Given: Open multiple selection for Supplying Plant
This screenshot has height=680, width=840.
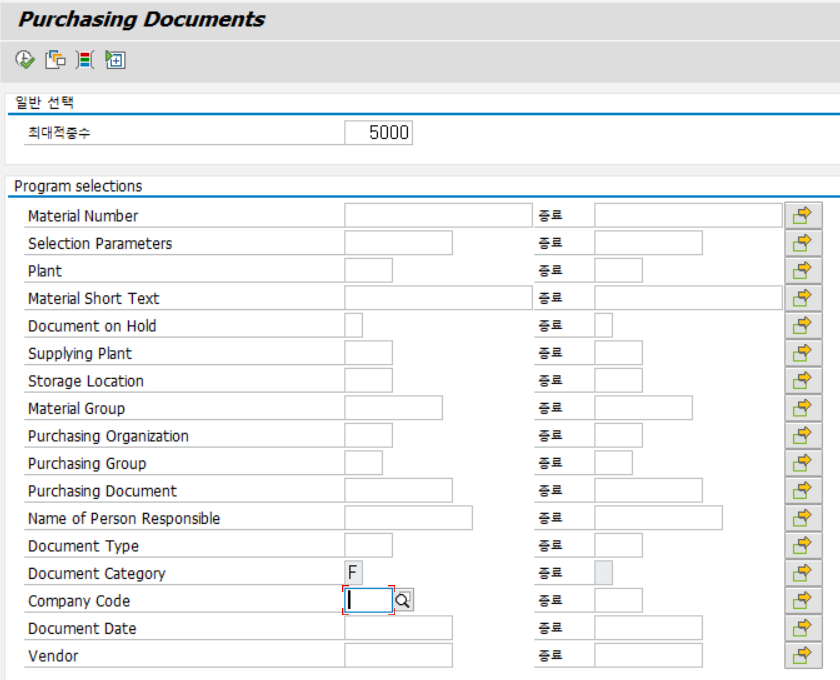Looking at the screenshot, I should click(803, 353).
